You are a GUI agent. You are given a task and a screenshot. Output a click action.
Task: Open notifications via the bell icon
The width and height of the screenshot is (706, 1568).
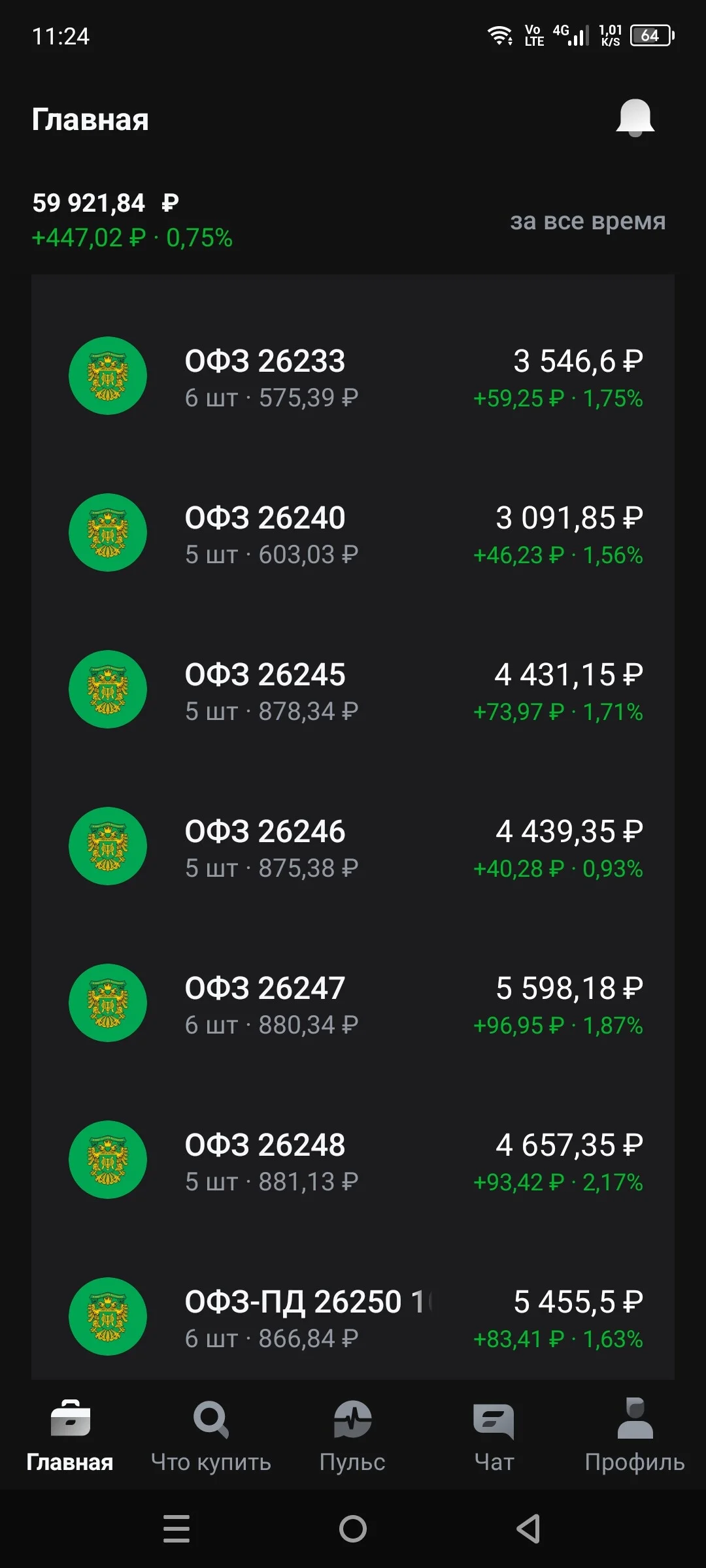click(x=635, y=118)
